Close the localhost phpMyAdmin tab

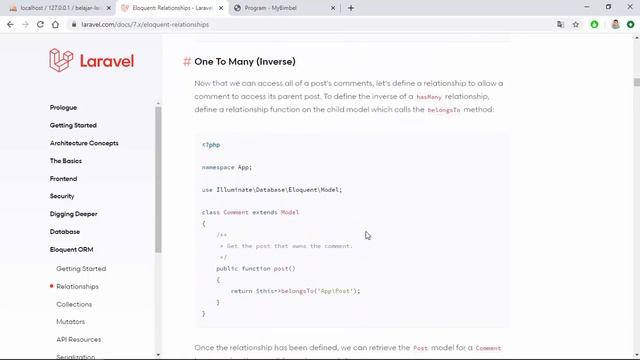(x=109, y=8)
